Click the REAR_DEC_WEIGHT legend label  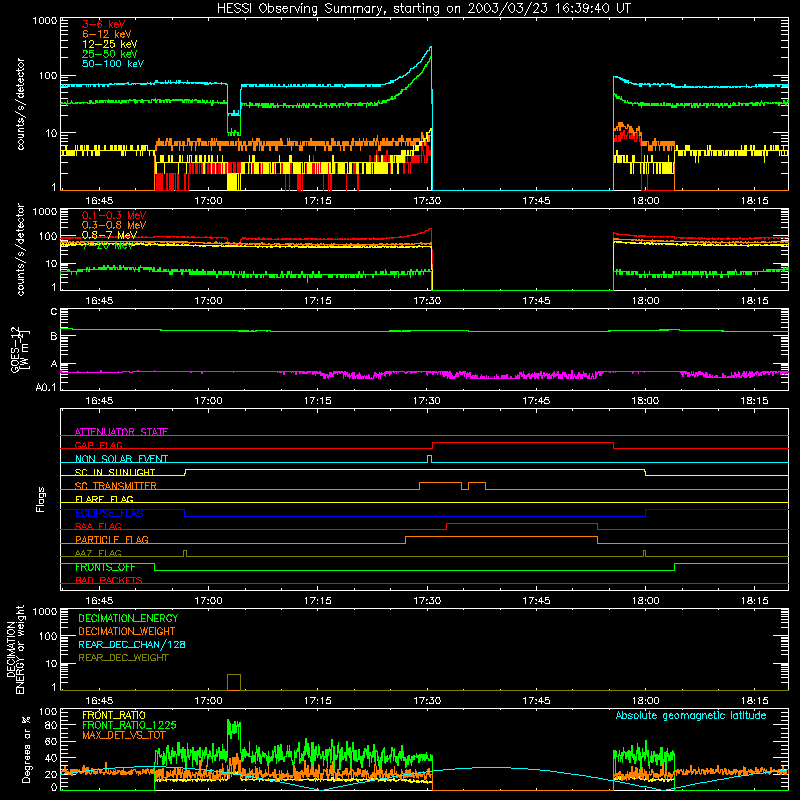[x=123, y=658]
